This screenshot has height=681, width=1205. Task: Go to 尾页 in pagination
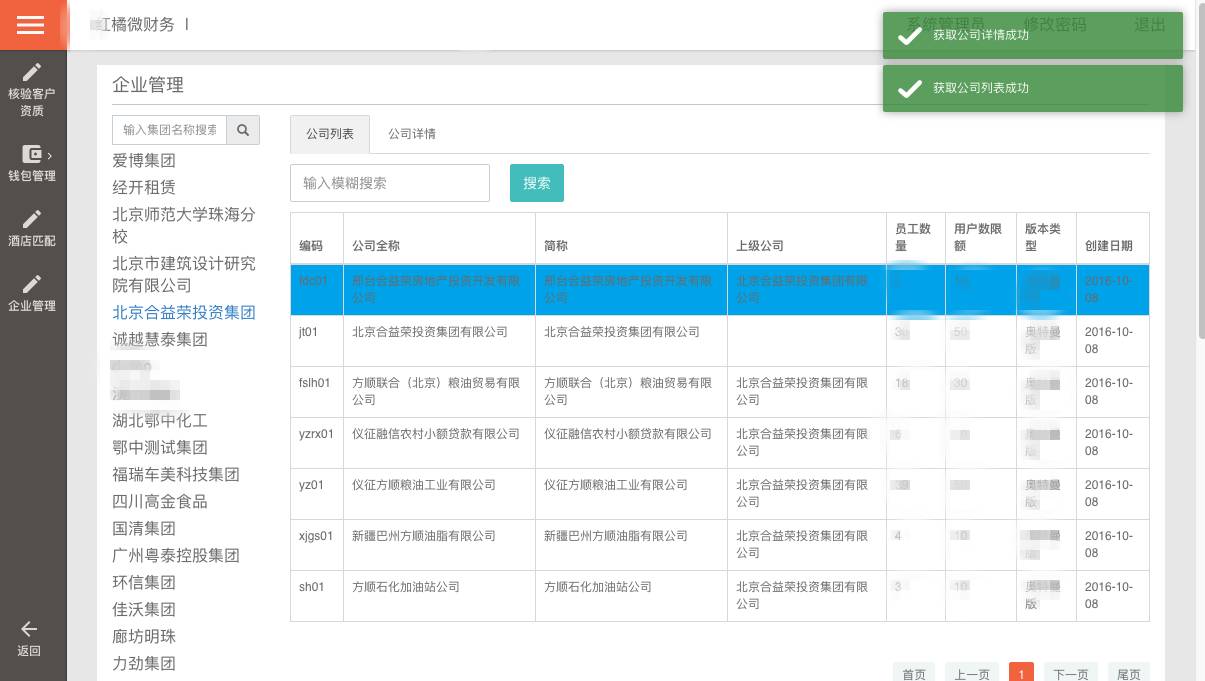coord(1129,674)
